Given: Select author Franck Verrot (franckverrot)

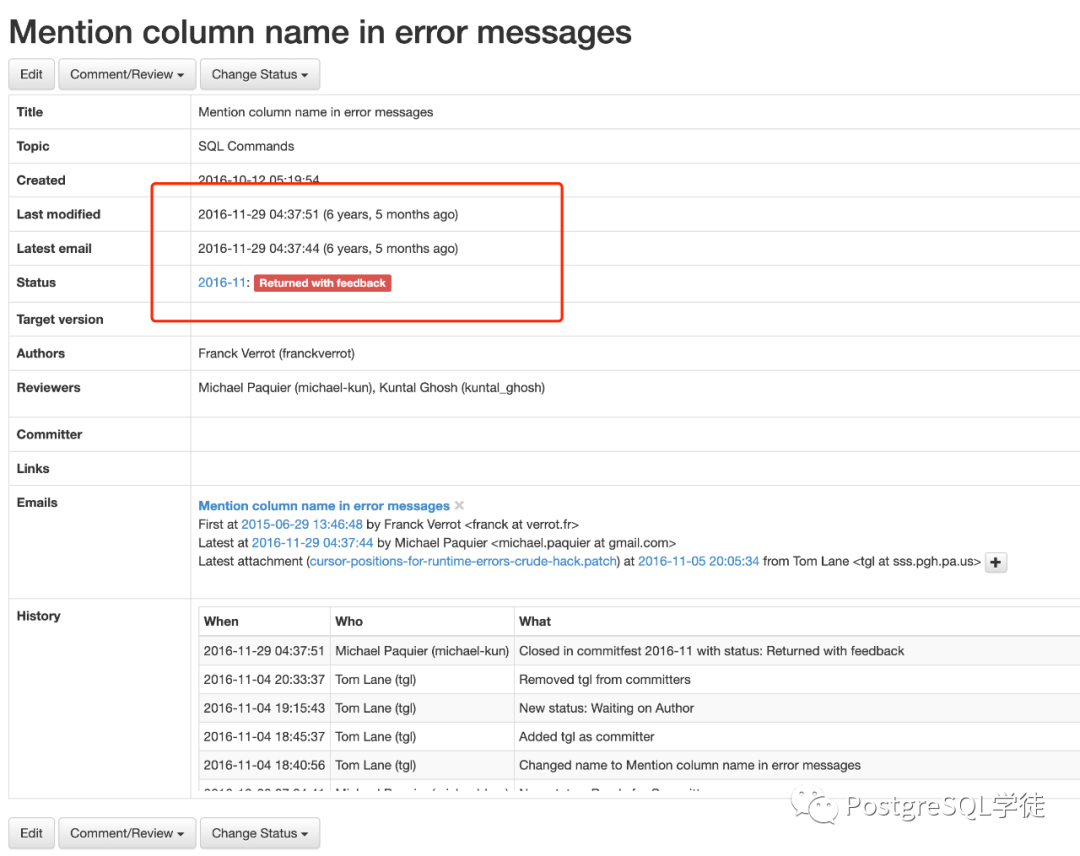Looking at the screenshot, I should pyautogui.click(x=276, y=353).
